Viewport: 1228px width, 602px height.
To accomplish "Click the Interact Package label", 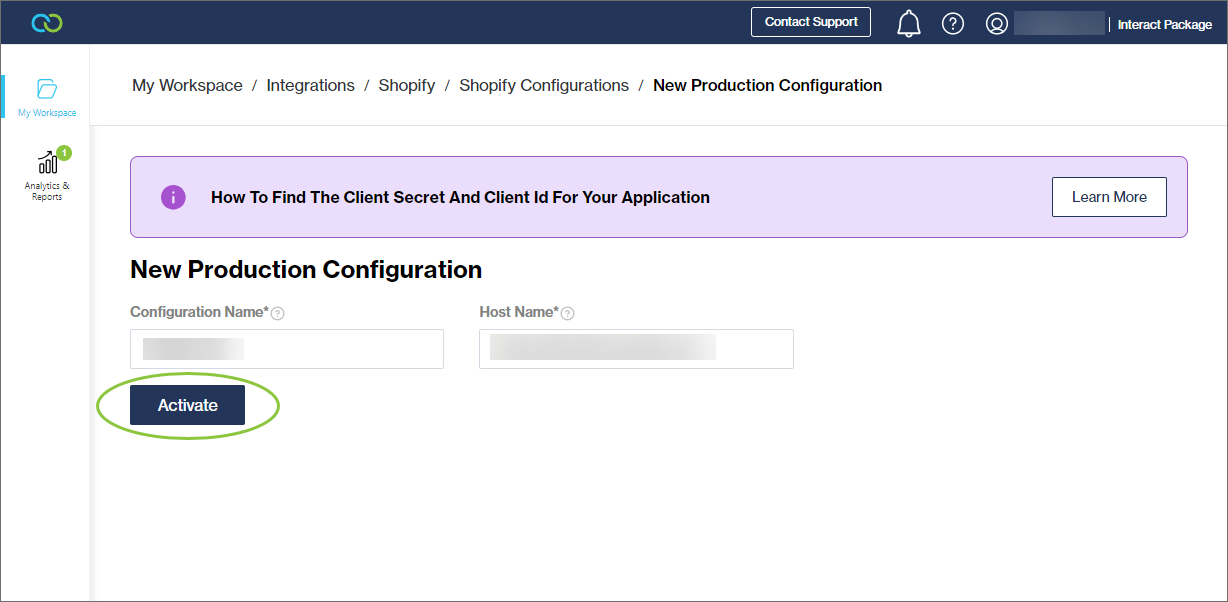I will pos(1164,24).
